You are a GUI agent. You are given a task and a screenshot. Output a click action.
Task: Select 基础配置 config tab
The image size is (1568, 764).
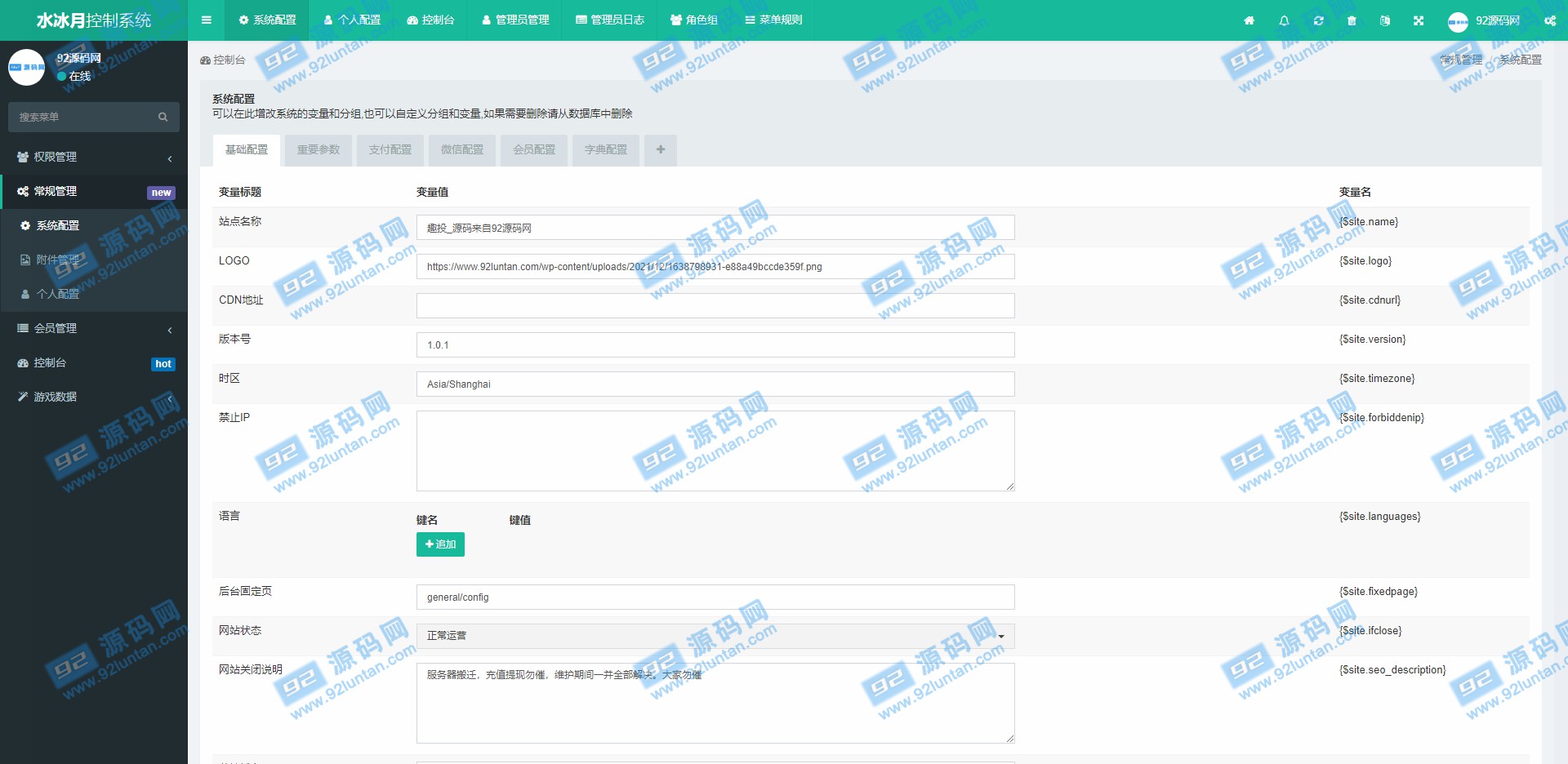tap(247, 150)
